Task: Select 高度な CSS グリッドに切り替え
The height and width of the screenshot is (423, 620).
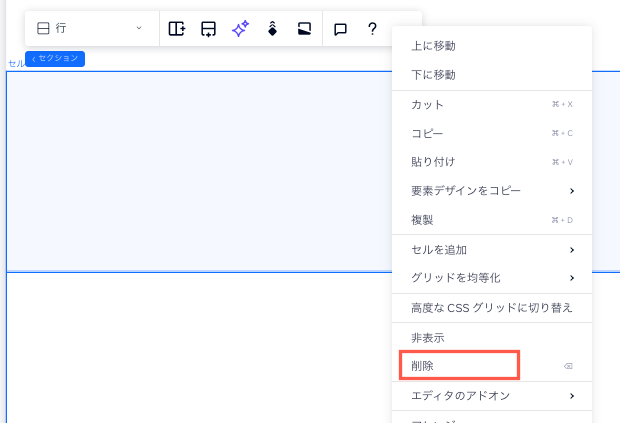Action: click(492, 308)
